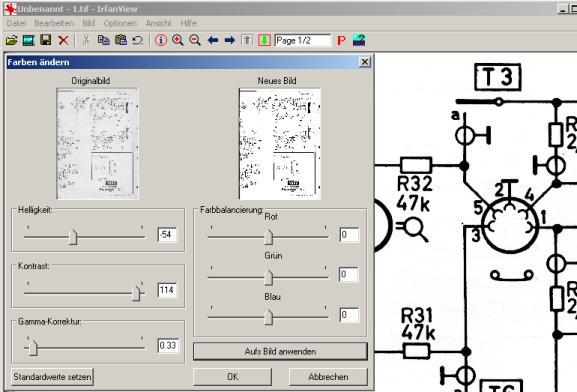Click the Zoom out magnifier
The image size is (577, 392).
pos(195,40)
